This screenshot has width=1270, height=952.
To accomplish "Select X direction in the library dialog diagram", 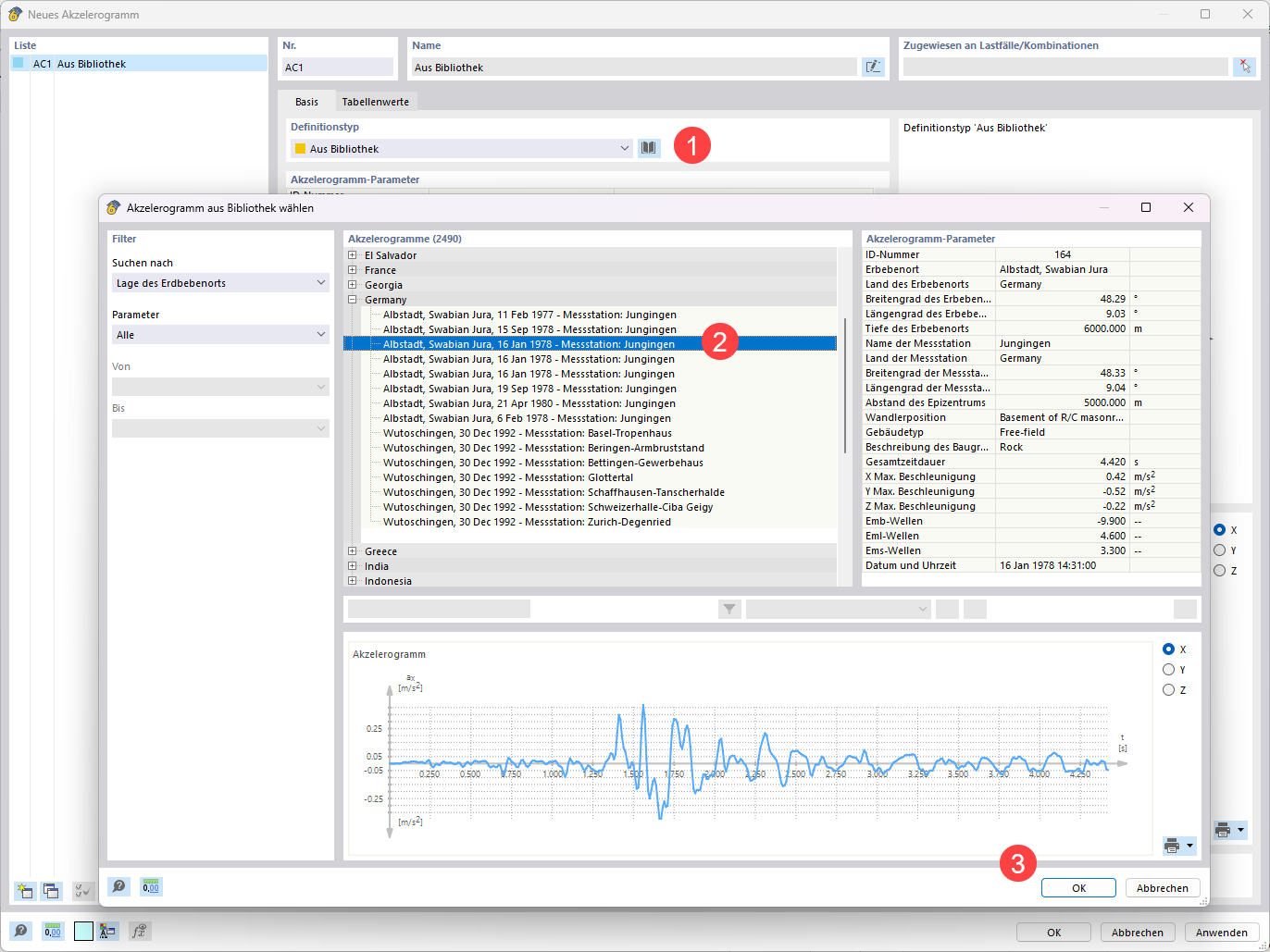I will (1168, 649).
